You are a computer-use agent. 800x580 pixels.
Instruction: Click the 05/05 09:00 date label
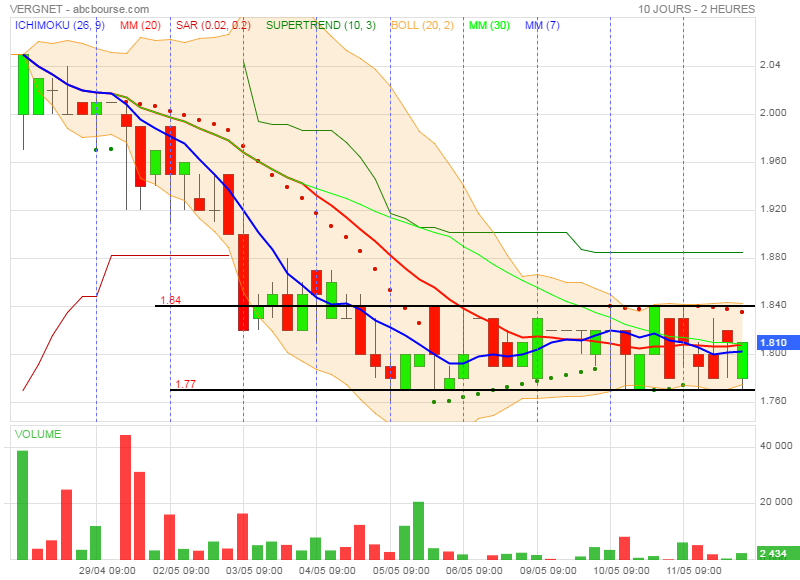401,570
